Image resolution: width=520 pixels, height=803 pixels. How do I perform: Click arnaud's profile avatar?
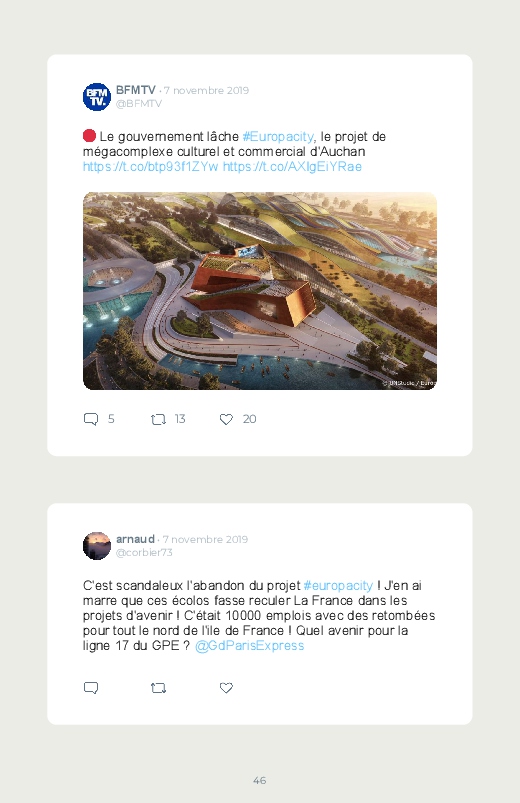pyautogui.click(x=97, y=546)
